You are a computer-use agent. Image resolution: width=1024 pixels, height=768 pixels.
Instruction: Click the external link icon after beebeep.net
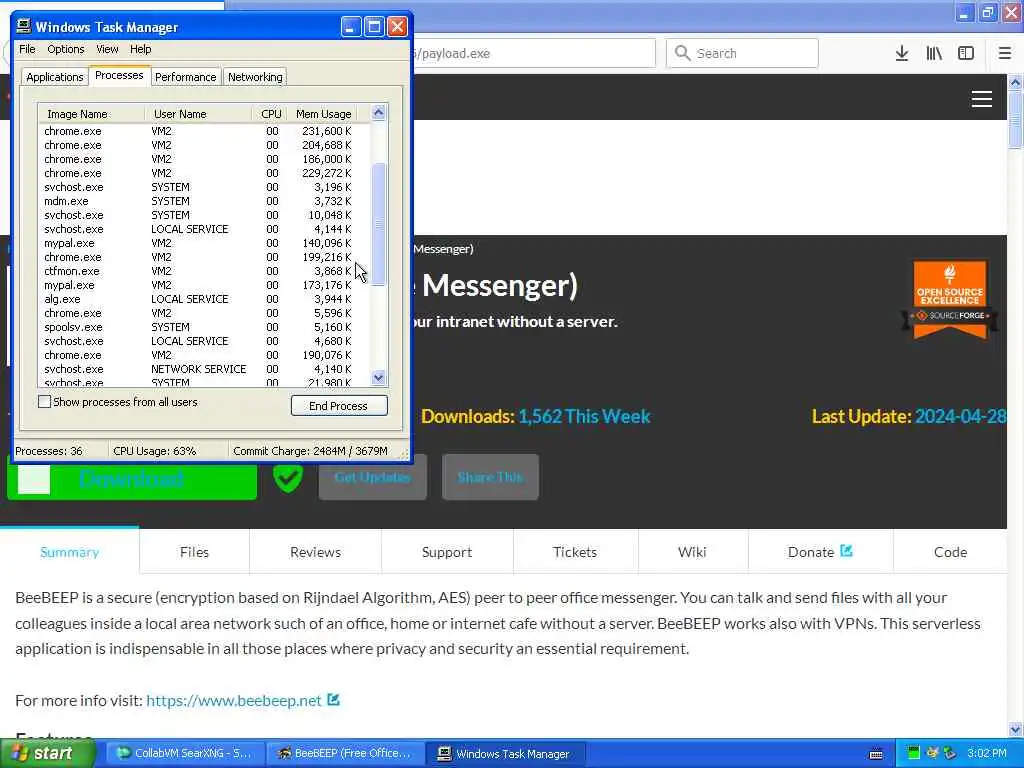click(x=334, y=699)
